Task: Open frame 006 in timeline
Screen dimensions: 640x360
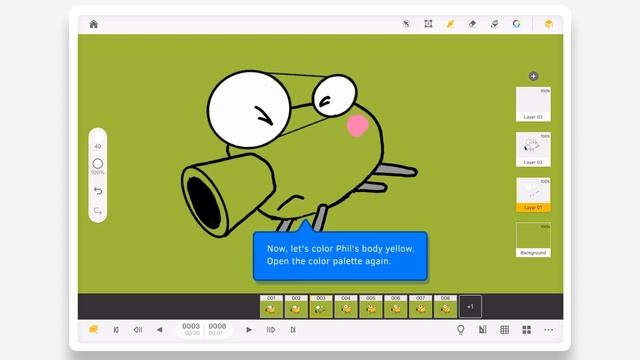Action: click(x=396, y=307)
